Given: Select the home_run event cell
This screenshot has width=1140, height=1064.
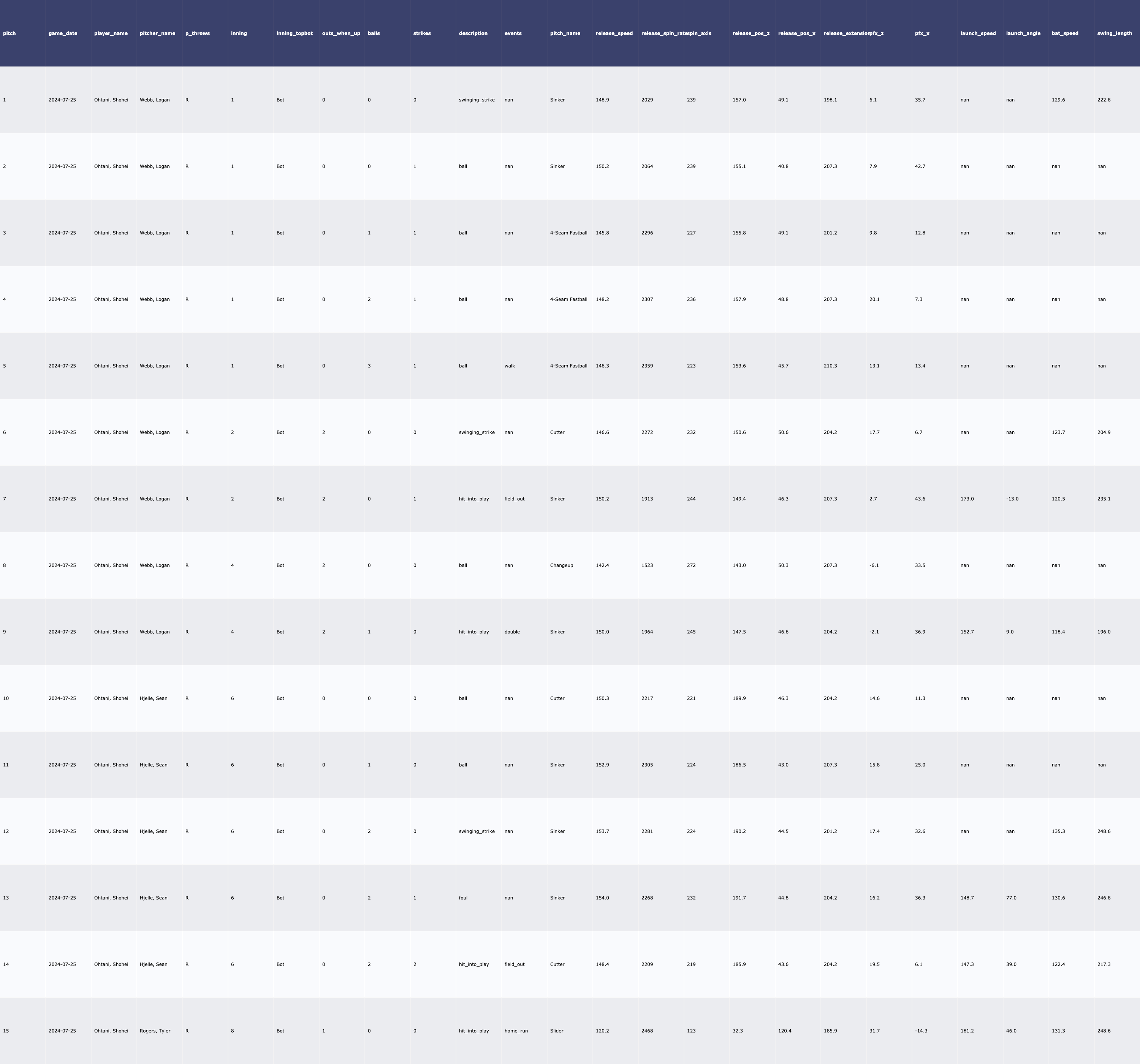Looking at the screenshot, I should [516, 1031].
